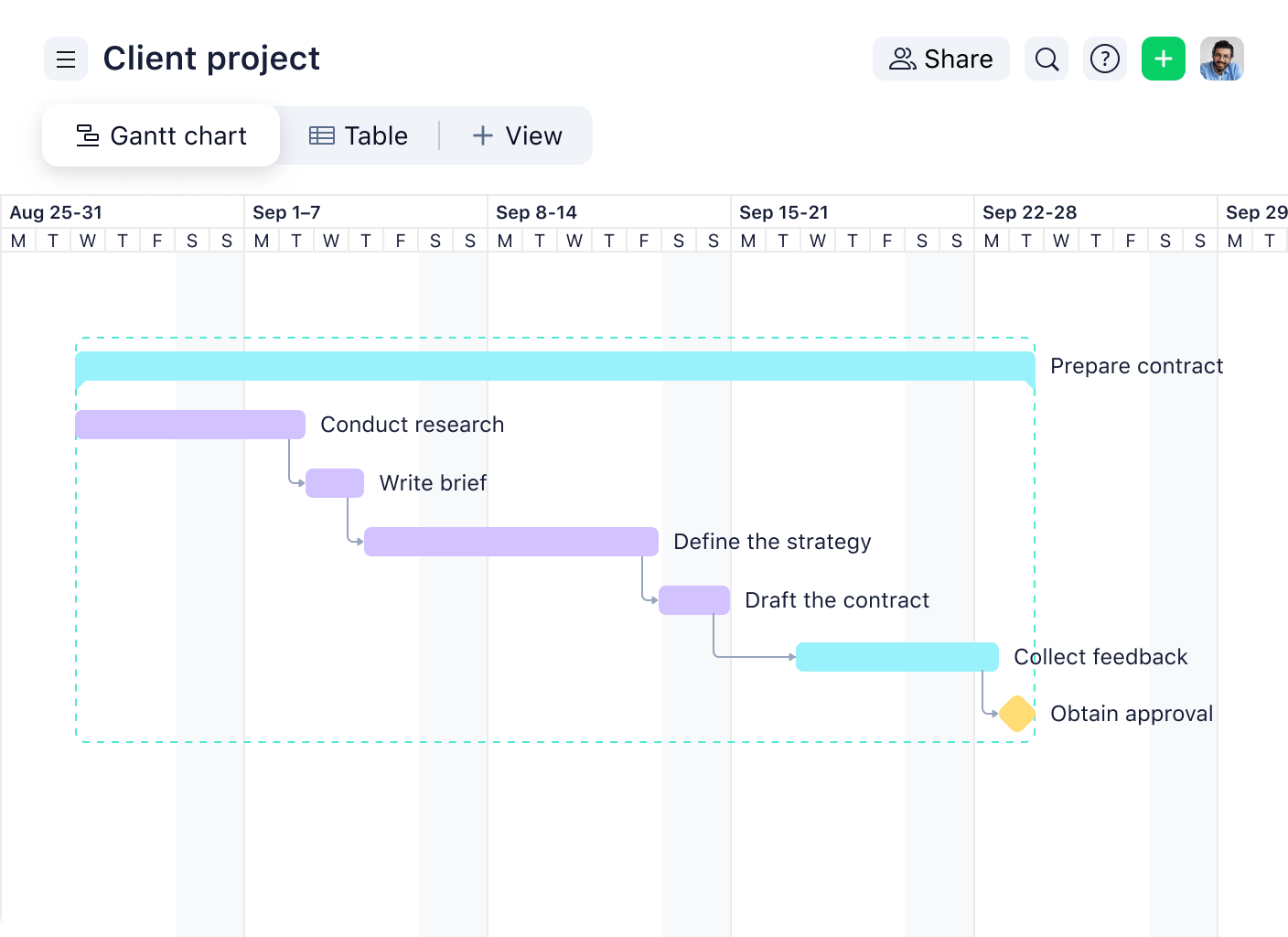Viewport: 1288px width, 937px height.
Task: Click the Share button
Action: pyautogui.click(x=940, y=58)
